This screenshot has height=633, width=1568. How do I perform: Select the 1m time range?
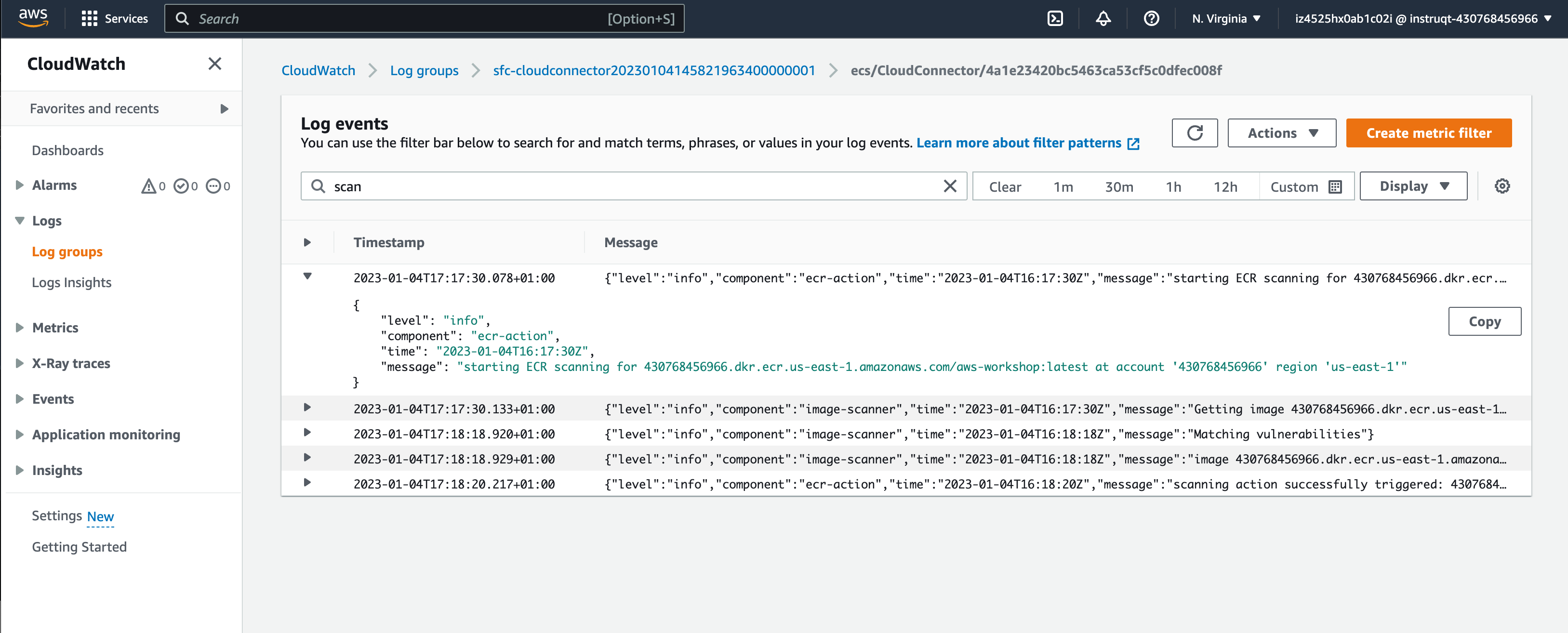click(1063, 186)
